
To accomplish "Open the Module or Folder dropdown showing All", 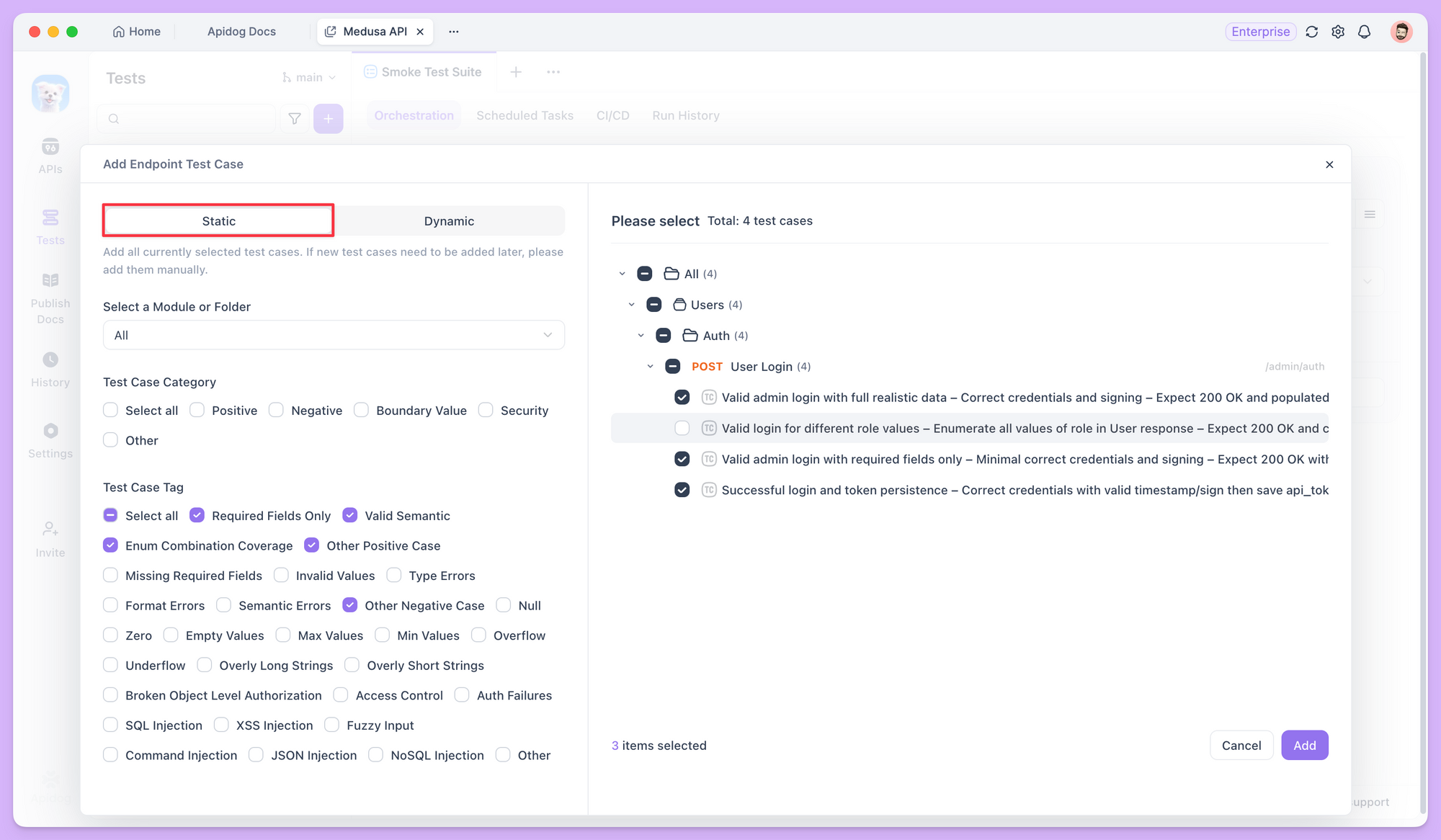I will [x=334, y=334].
